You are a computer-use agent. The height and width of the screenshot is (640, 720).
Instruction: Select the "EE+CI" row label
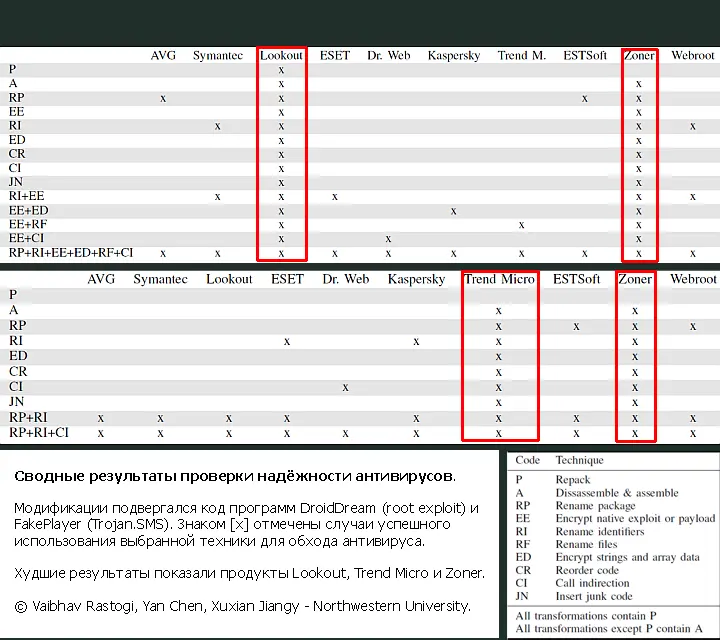[x=27, y=238]
